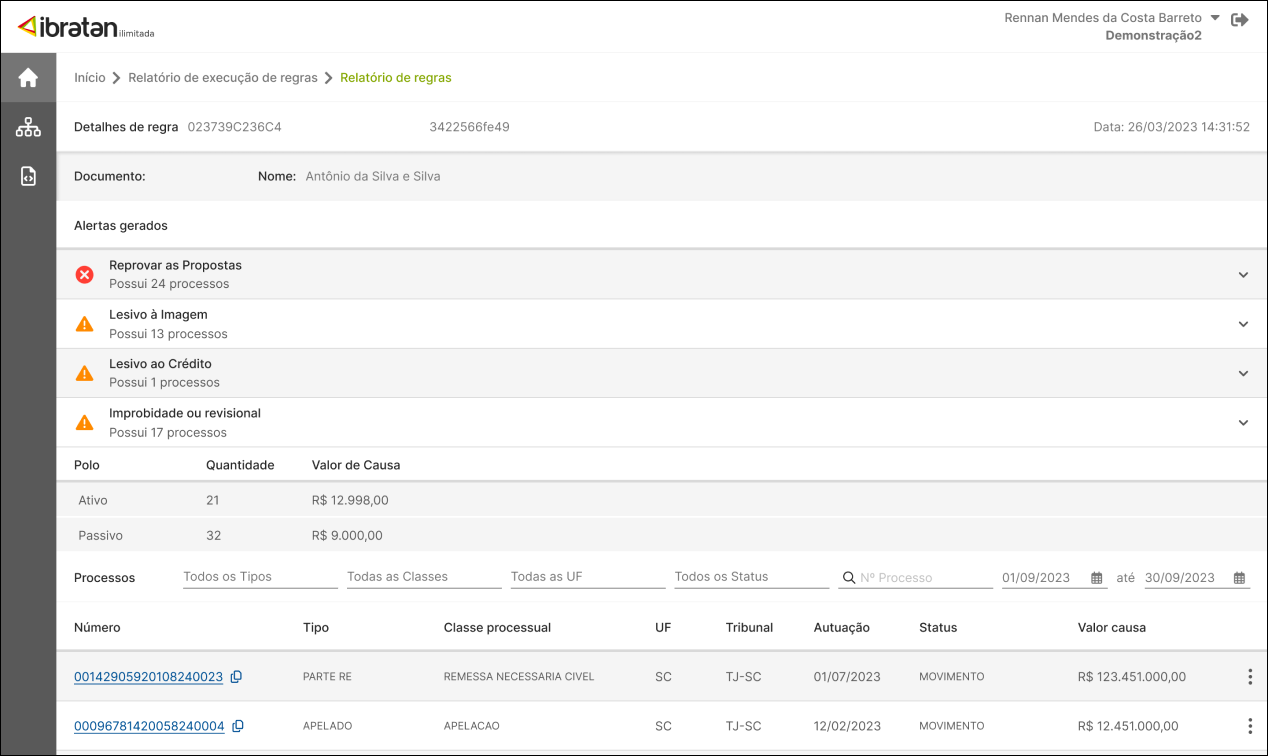Open actions menu for the APELADO row
Screen dimensions: 1268x756
click(x=1249, y=726)
